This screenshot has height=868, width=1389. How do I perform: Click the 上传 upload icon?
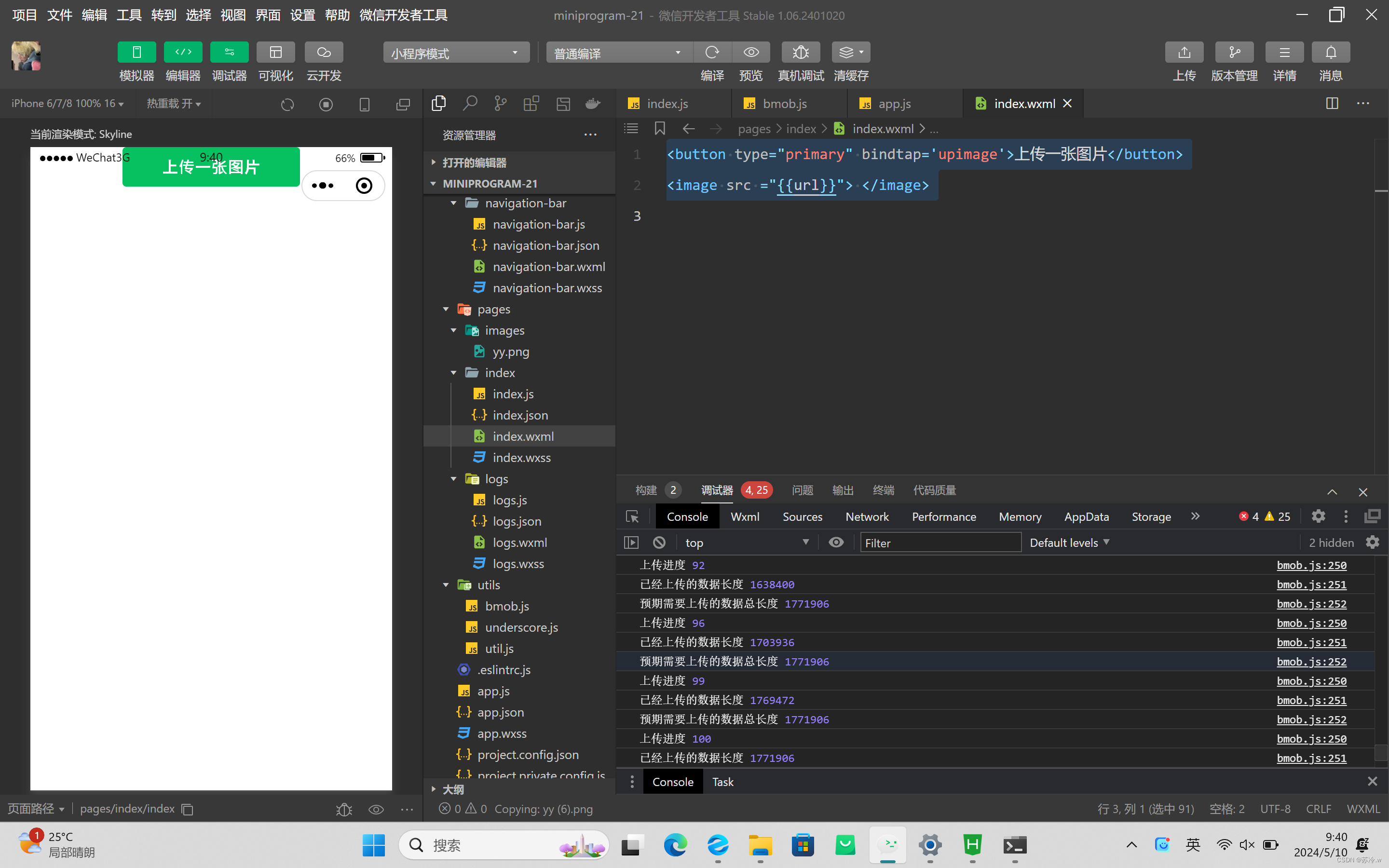(1184, 52)
